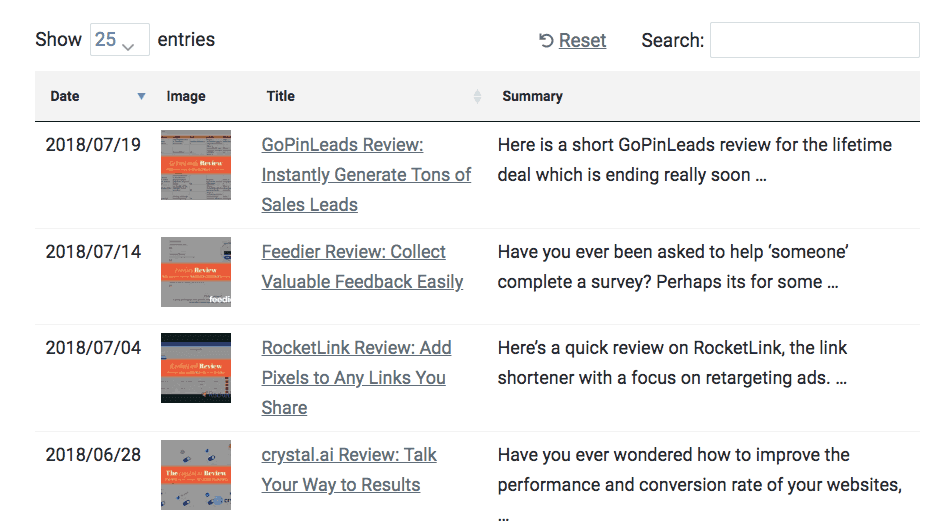Click the Summary column header

point(532,97)
